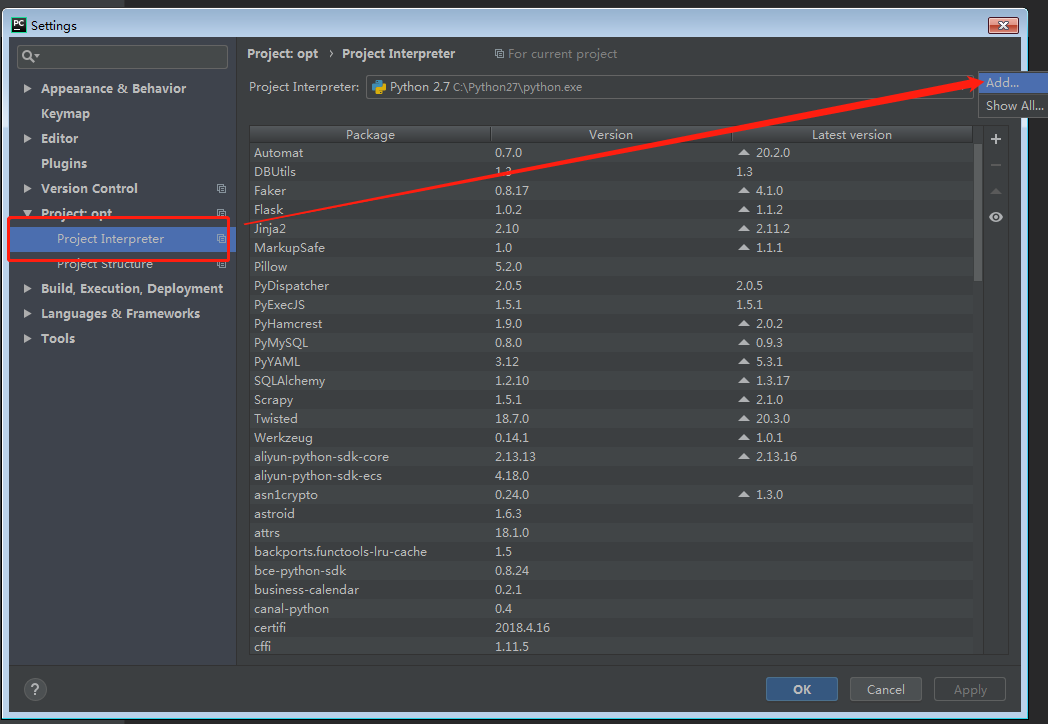Click the upgrade arrow next to Faker 4.1.0

click(744, 191)
